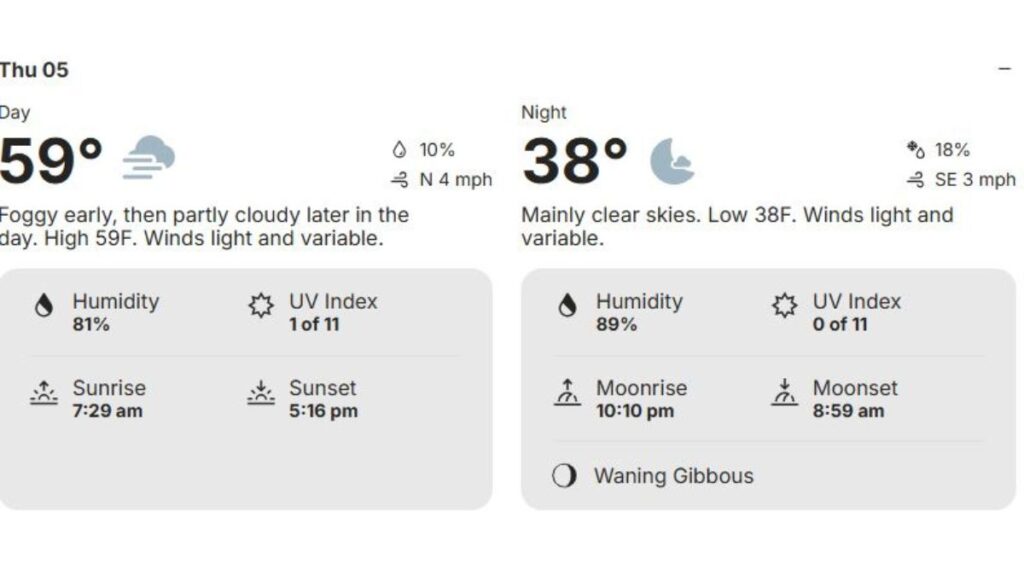The image size is (1024, 576).
Task: Click the night Humidity droplet icon
Action: [x=567, y=306]
